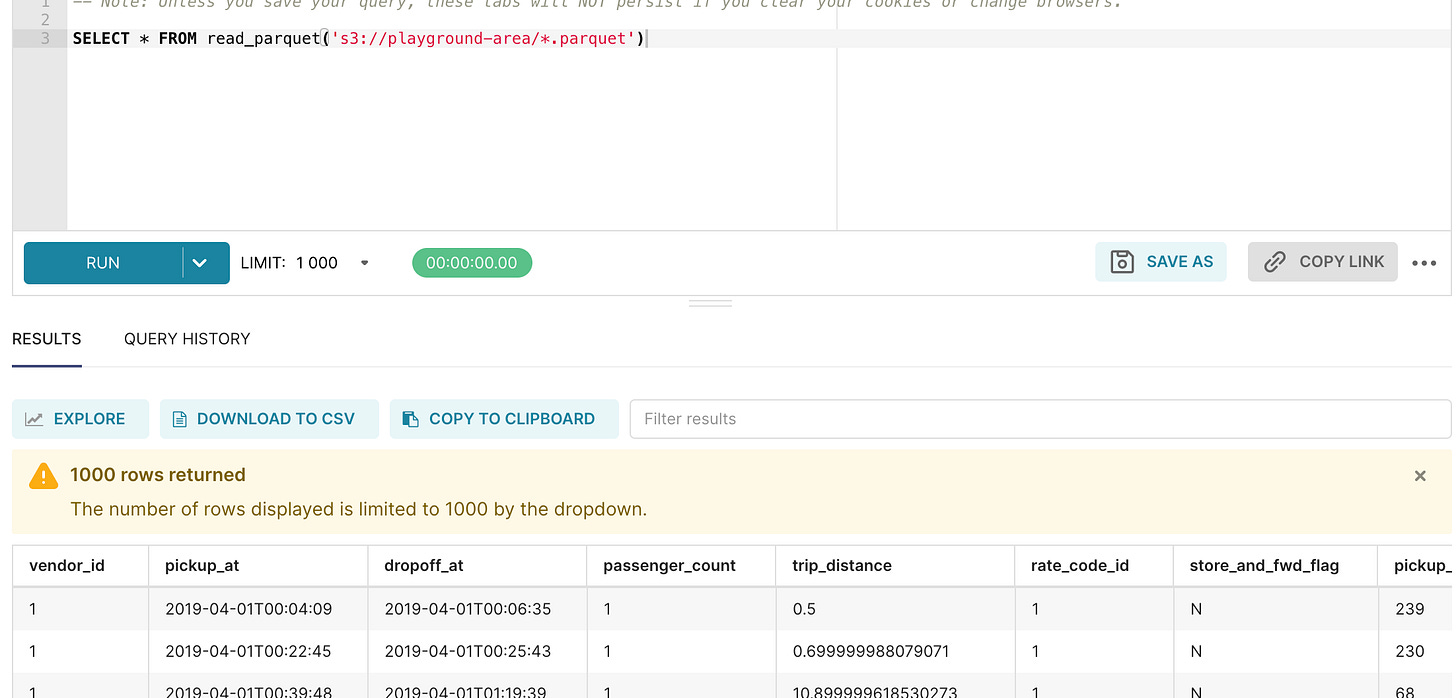Open the LIMIT 1000 dropdown
The width and height of the screenshot is (1456, 698).
point(363,262)
